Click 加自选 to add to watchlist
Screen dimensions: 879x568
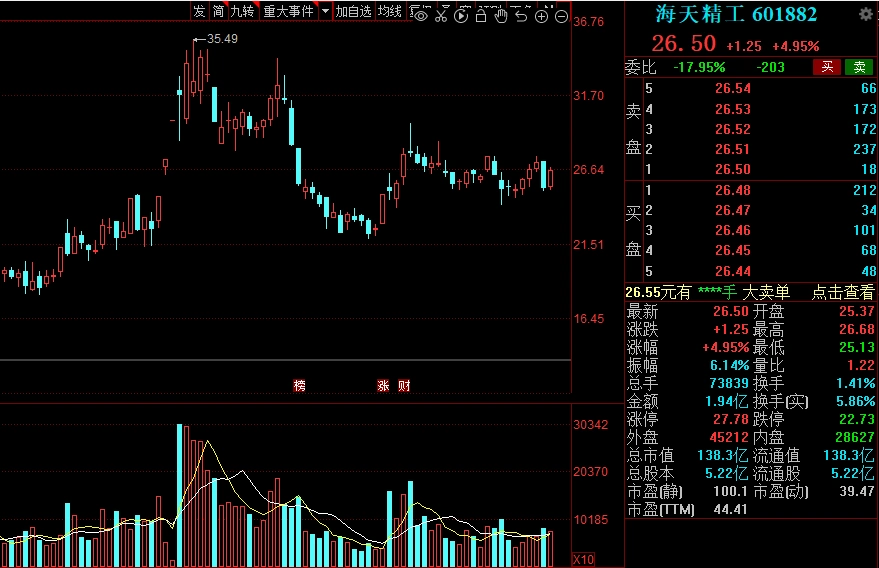pyautogui.click(x=353, y=11)
